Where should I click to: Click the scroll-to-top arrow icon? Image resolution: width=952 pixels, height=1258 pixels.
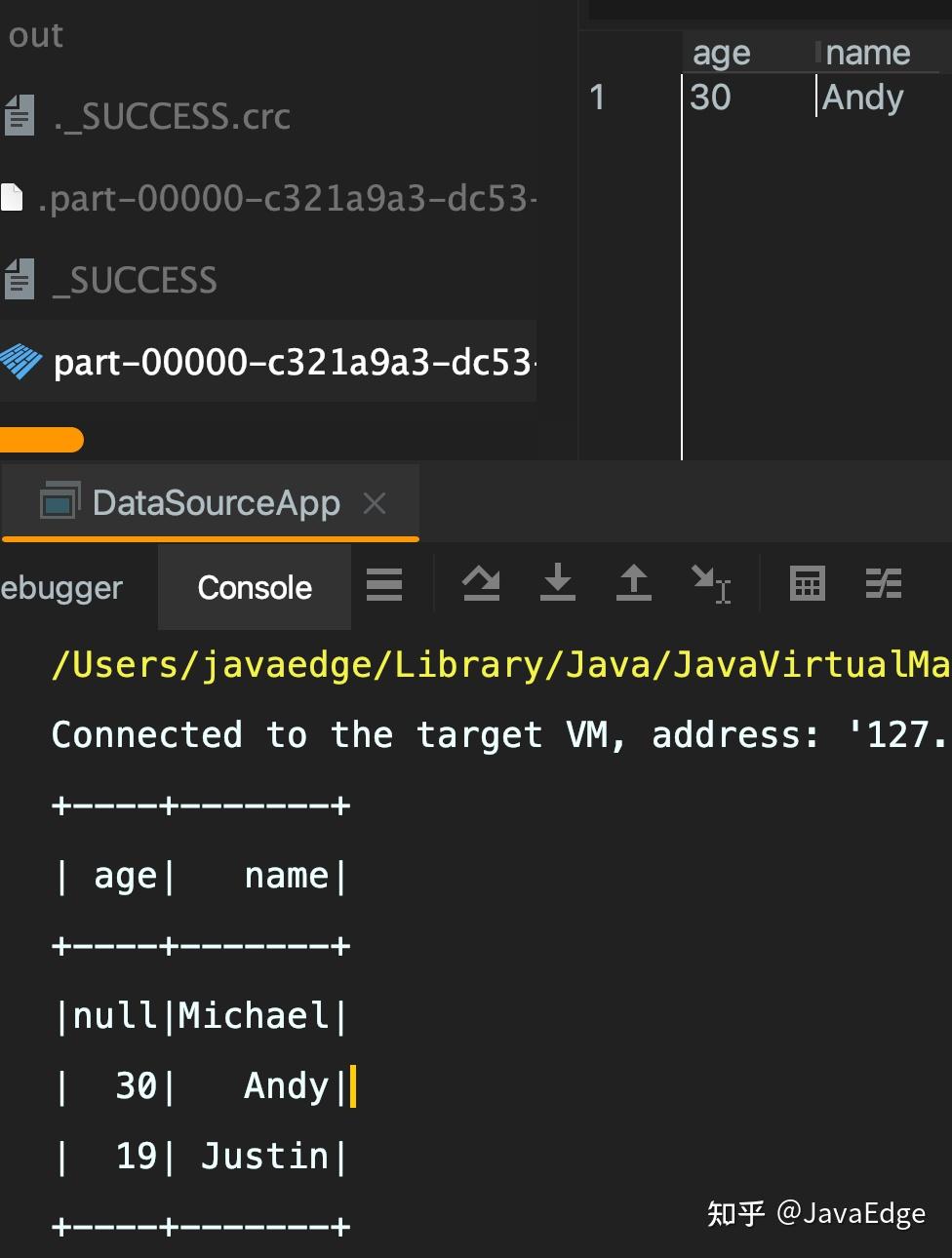point(633,585)
